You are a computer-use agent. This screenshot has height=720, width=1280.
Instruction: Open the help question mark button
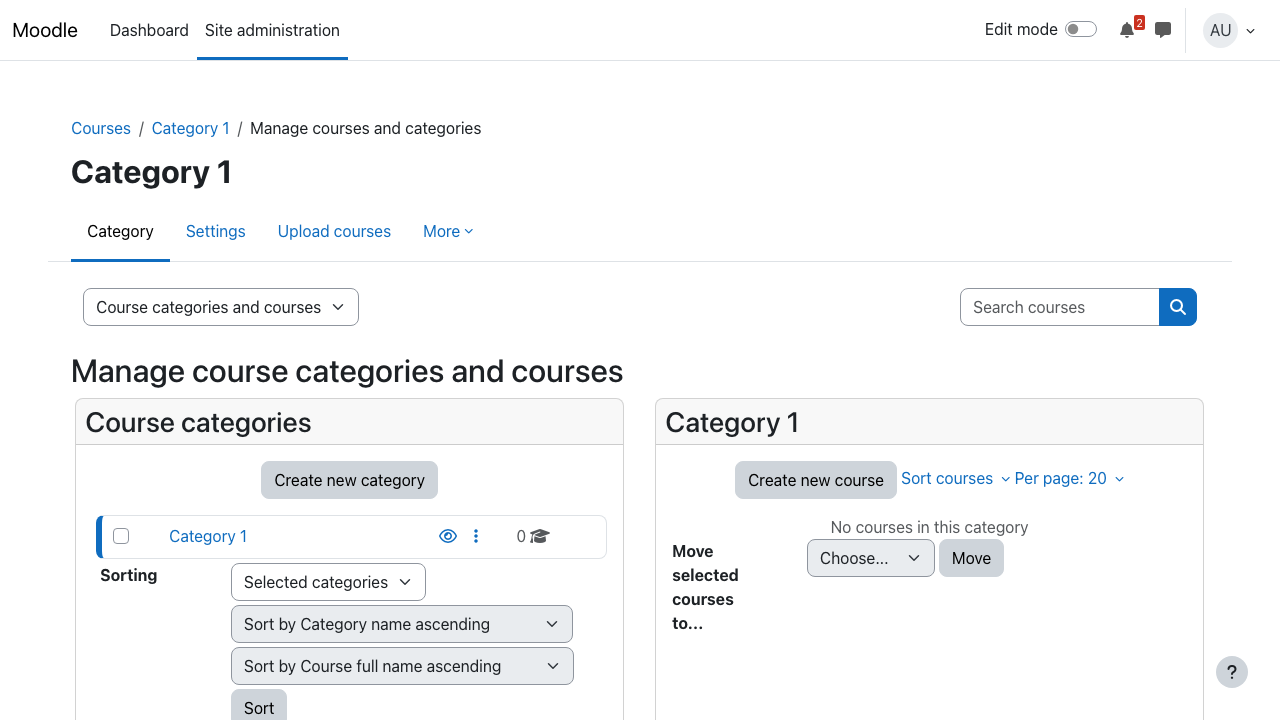[1232, 672]
